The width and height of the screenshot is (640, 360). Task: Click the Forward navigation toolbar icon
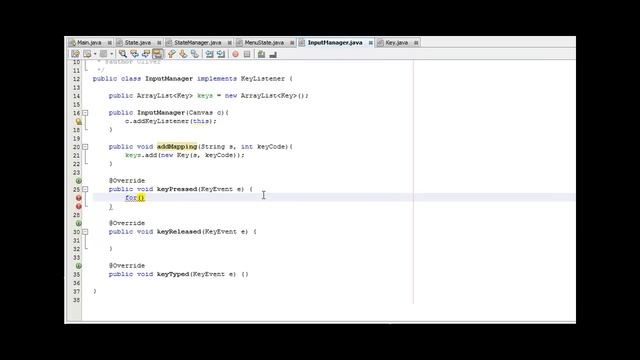tap(103, 54)
